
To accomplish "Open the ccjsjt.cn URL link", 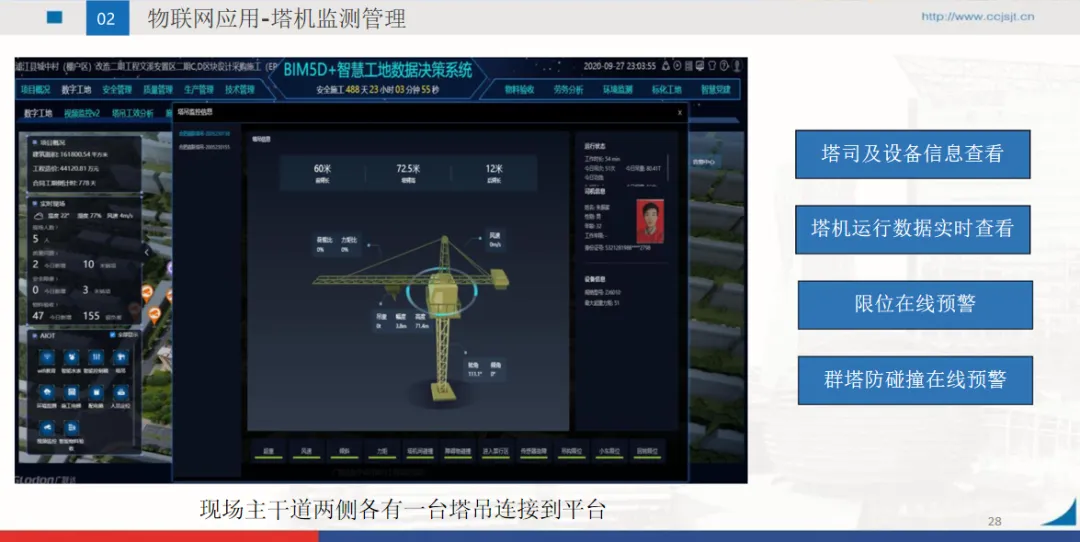I will pos(977,17).
